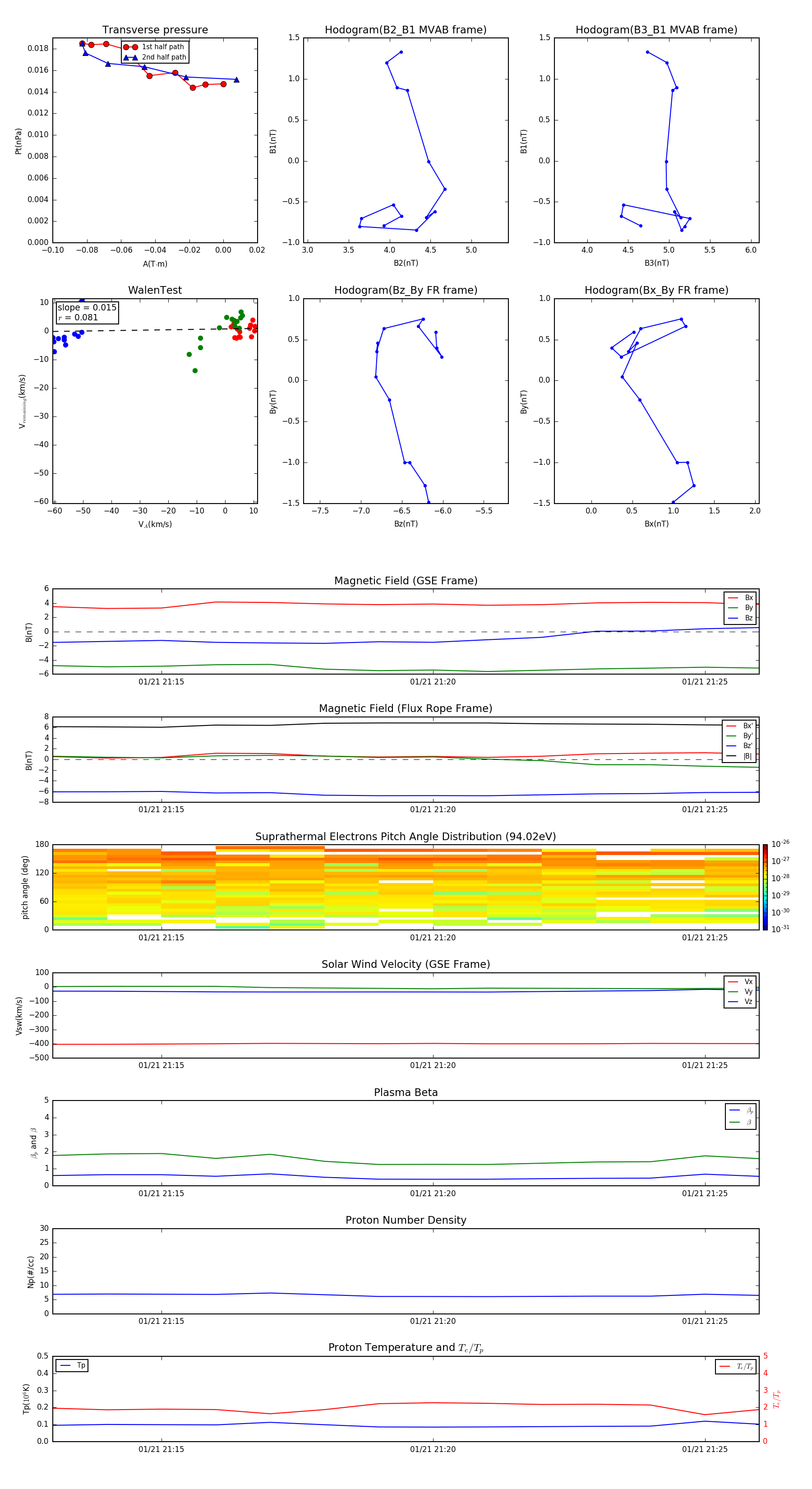Click the 'Bz' legend entry in GSE magnetic field plot

pos(740,618)
